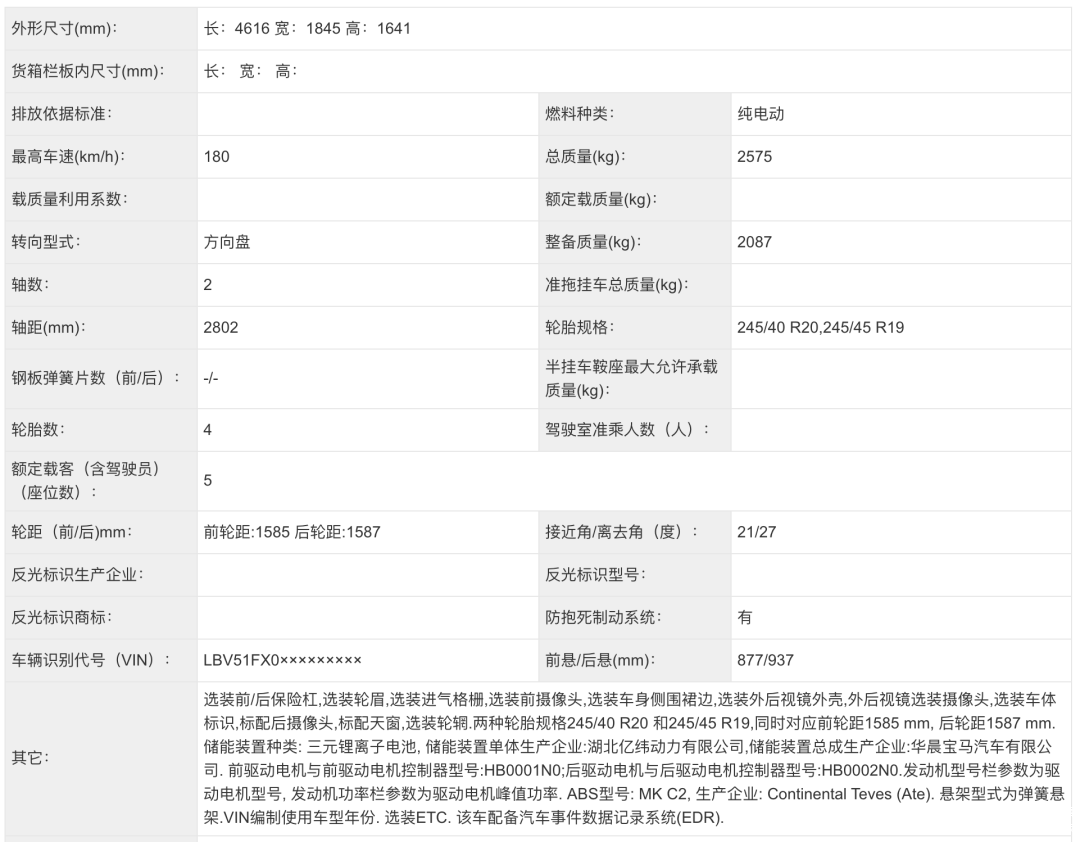Viewport: 1080px width, 842px height.
Task: Select the seating capacity value 5
Action: pos(208,480)
